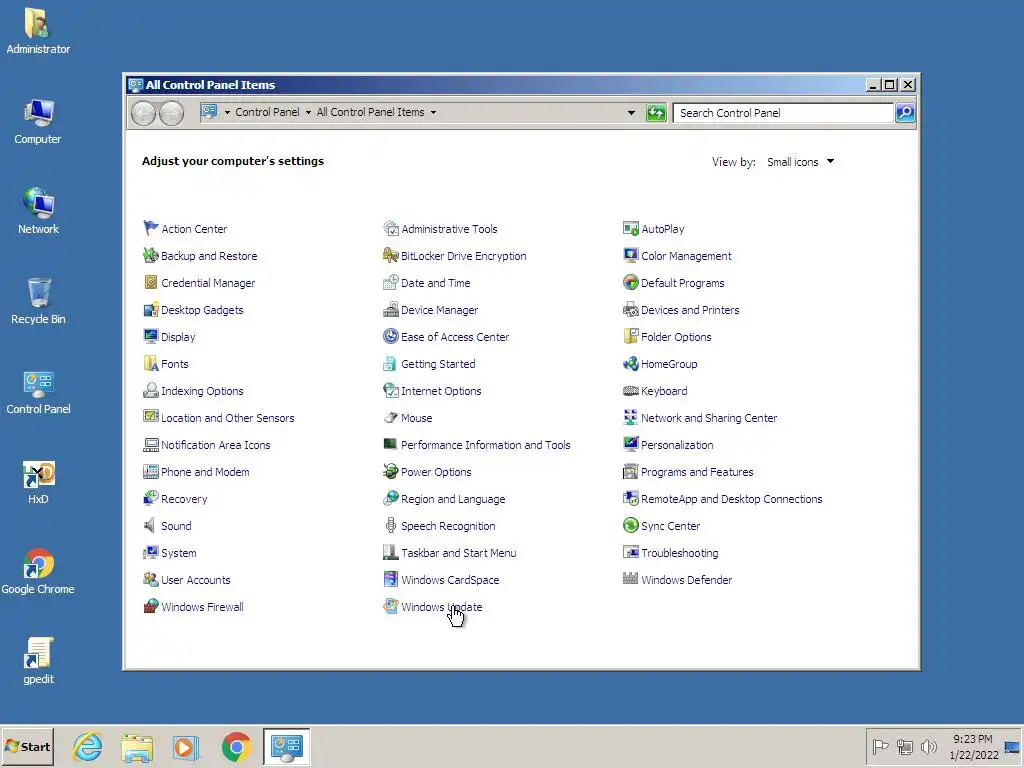Image resolution: width=1024 pixels, height=768 pixels.
Task: Open Folder Options link
Action: click(x=676, y=337)
